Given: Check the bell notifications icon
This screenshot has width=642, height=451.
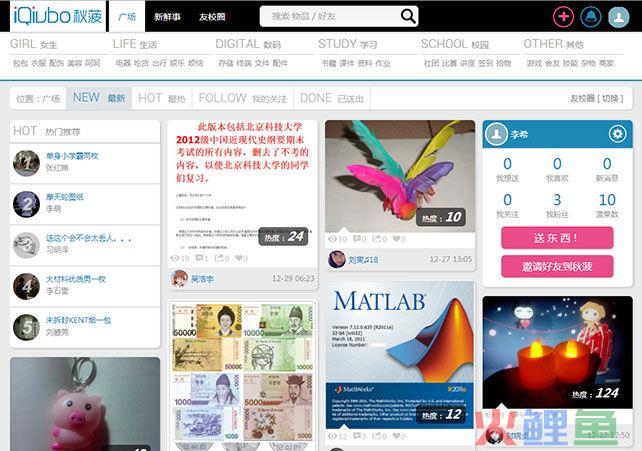Looking at the screenshot, I should pos(591,17).
